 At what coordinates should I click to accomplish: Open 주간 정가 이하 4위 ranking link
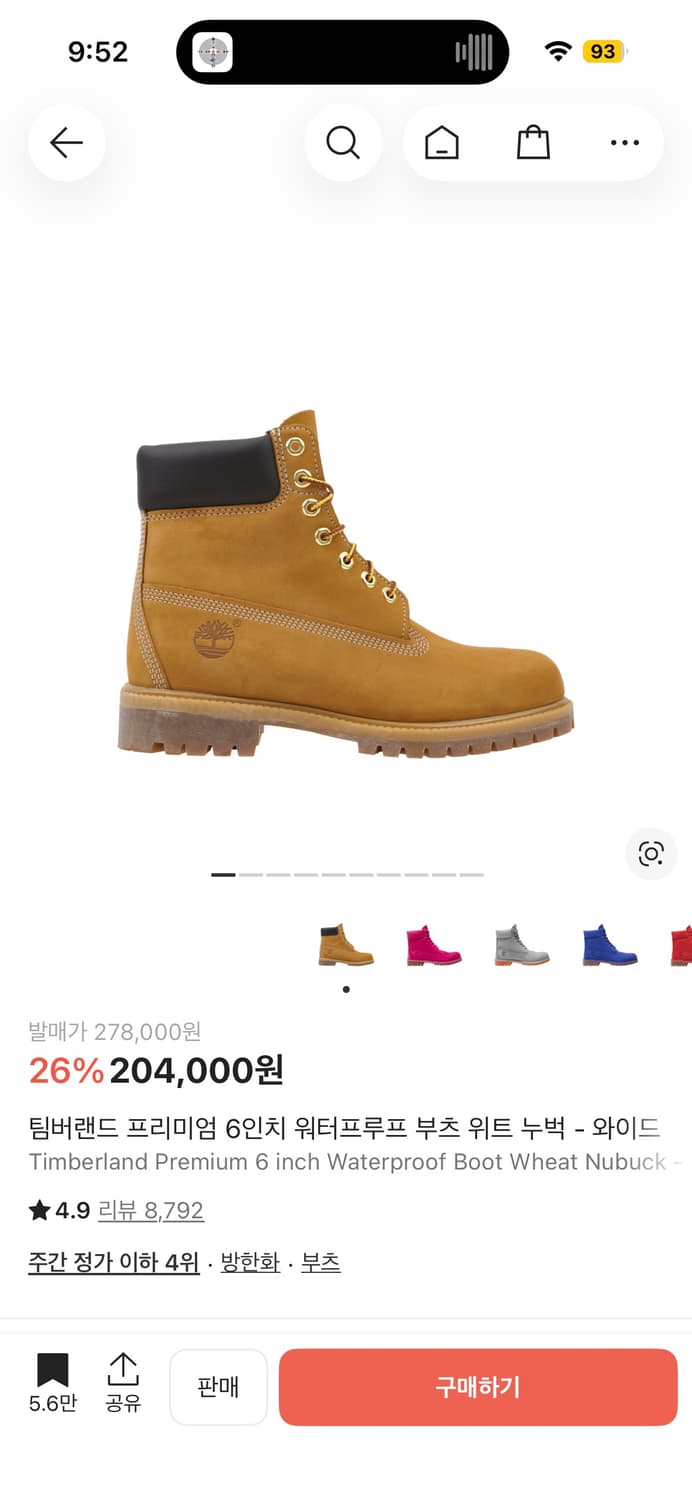tap(114, 1263)
